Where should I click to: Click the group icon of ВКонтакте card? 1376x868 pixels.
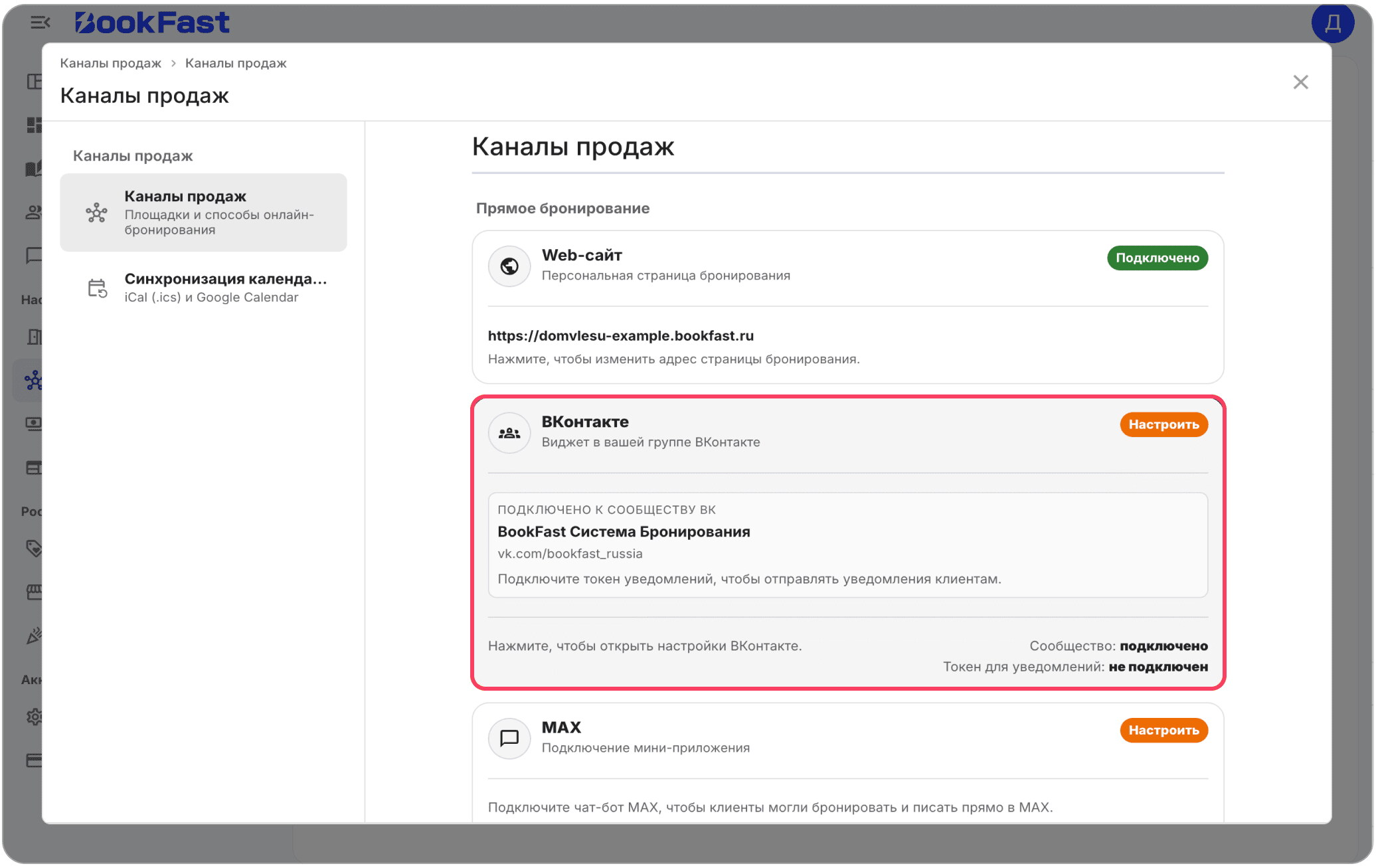tap(509, 433)
